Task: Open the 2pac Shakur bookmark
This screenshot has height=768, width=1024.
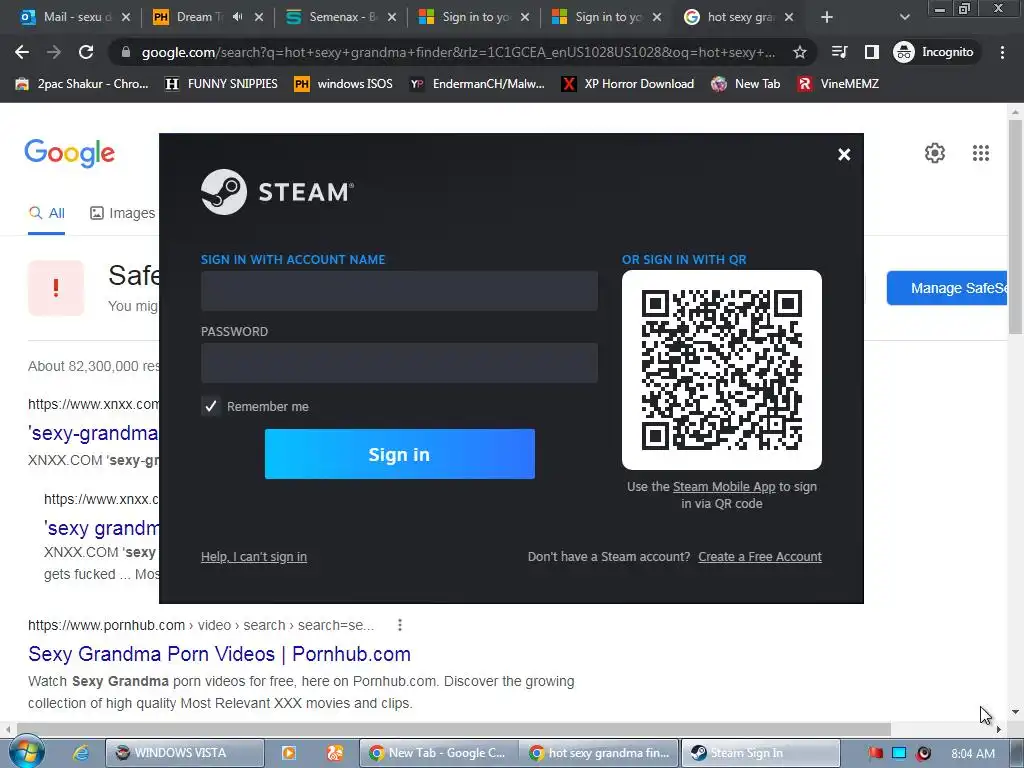Action: [x=82, y=84]
